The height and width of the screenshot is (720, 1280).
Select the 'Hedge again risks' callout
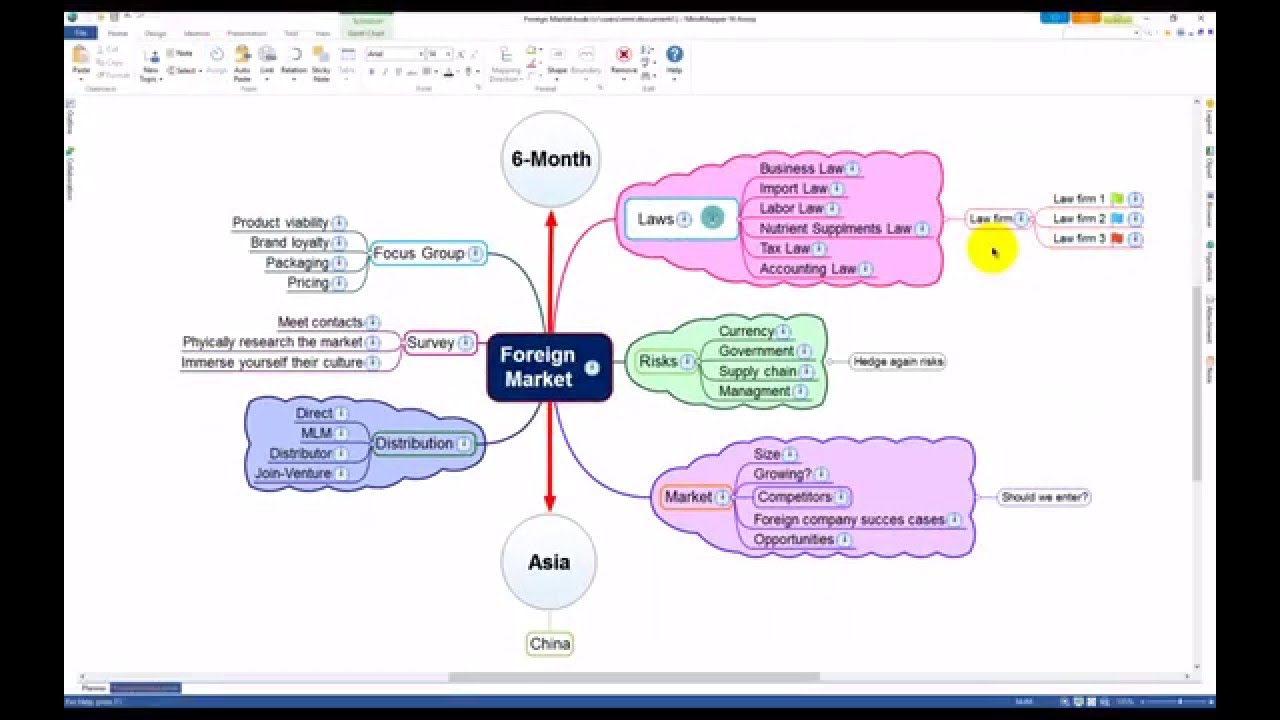[x=898, y=362]
